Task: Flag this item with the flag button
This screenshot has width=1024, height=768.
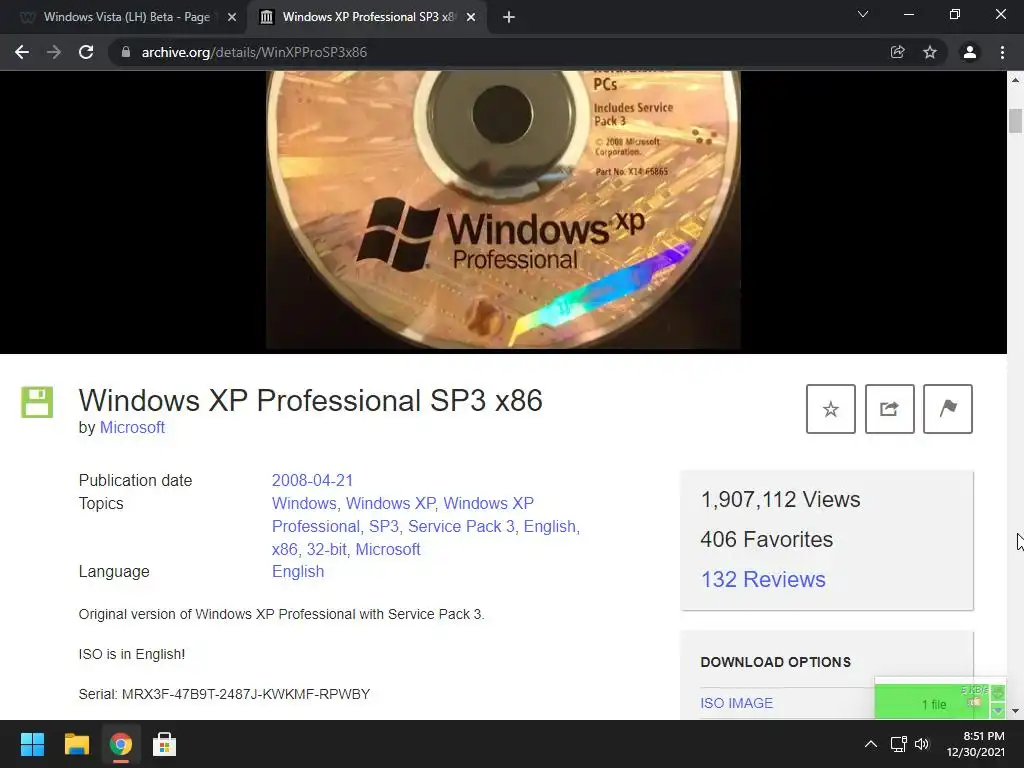Action: point(948,409)
